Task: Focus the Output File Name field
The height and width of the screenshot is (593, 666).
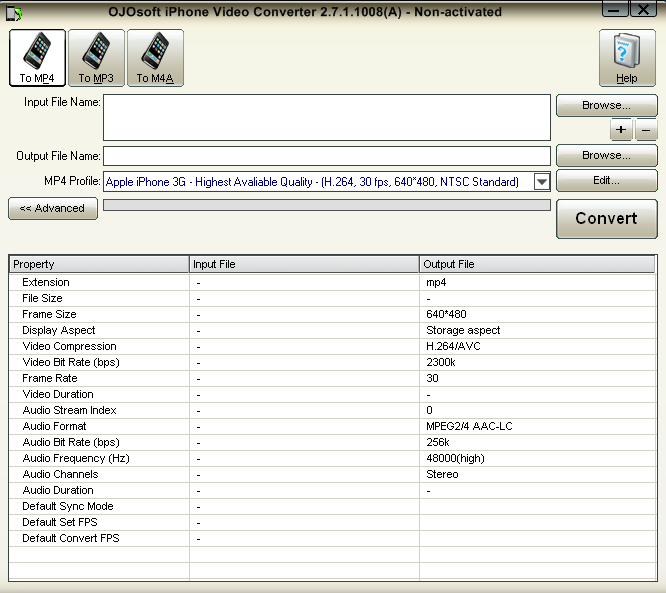Action: tap(327, 156)
